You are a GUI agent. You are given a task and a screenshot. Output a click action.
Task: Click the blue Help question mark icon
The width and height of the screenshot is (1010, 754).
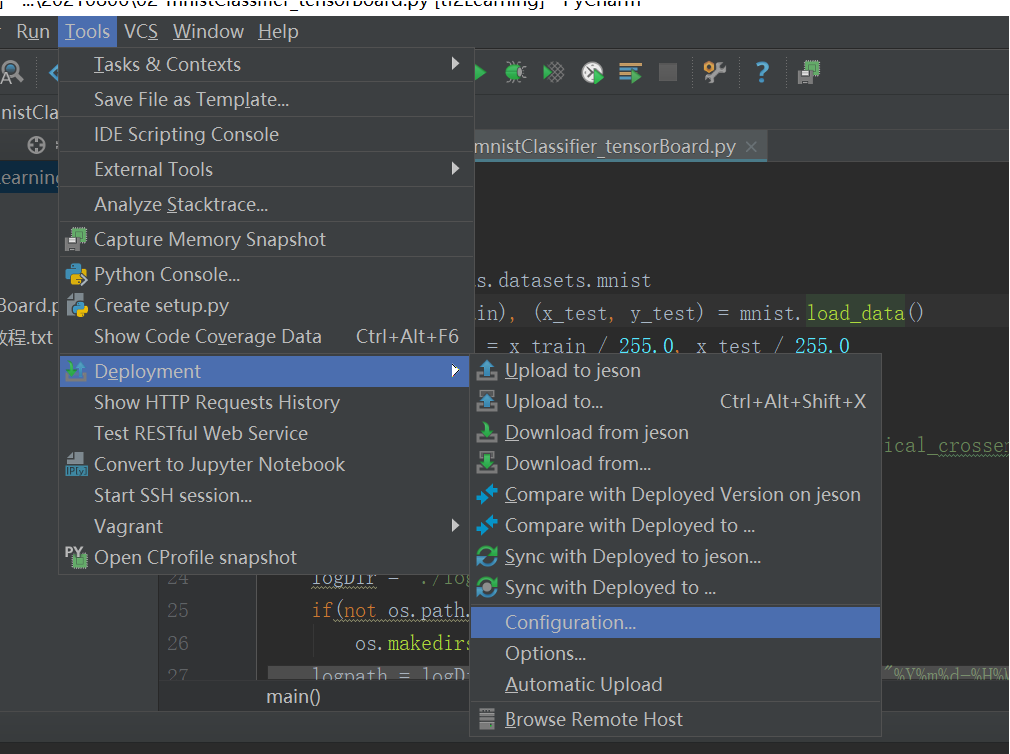pyautogui.click(x=762, y=72)
